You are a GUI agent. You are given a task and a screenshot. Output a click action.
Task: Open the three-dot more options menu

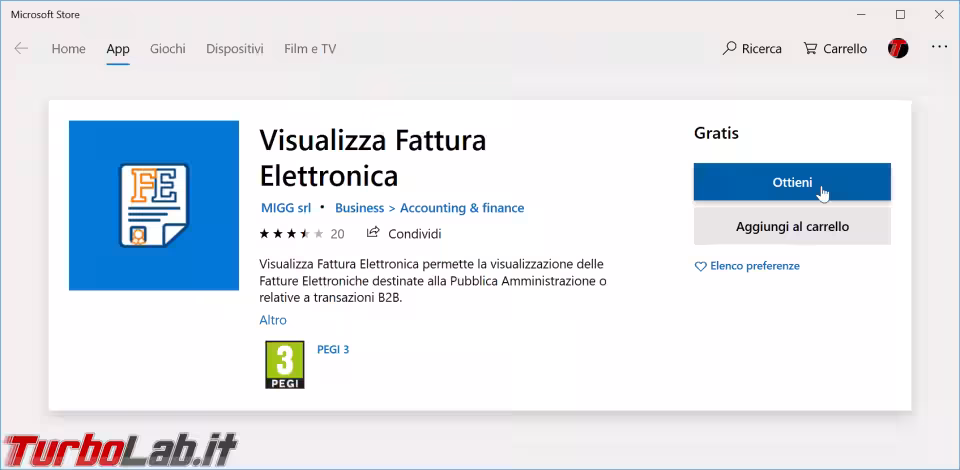point(939,47)
